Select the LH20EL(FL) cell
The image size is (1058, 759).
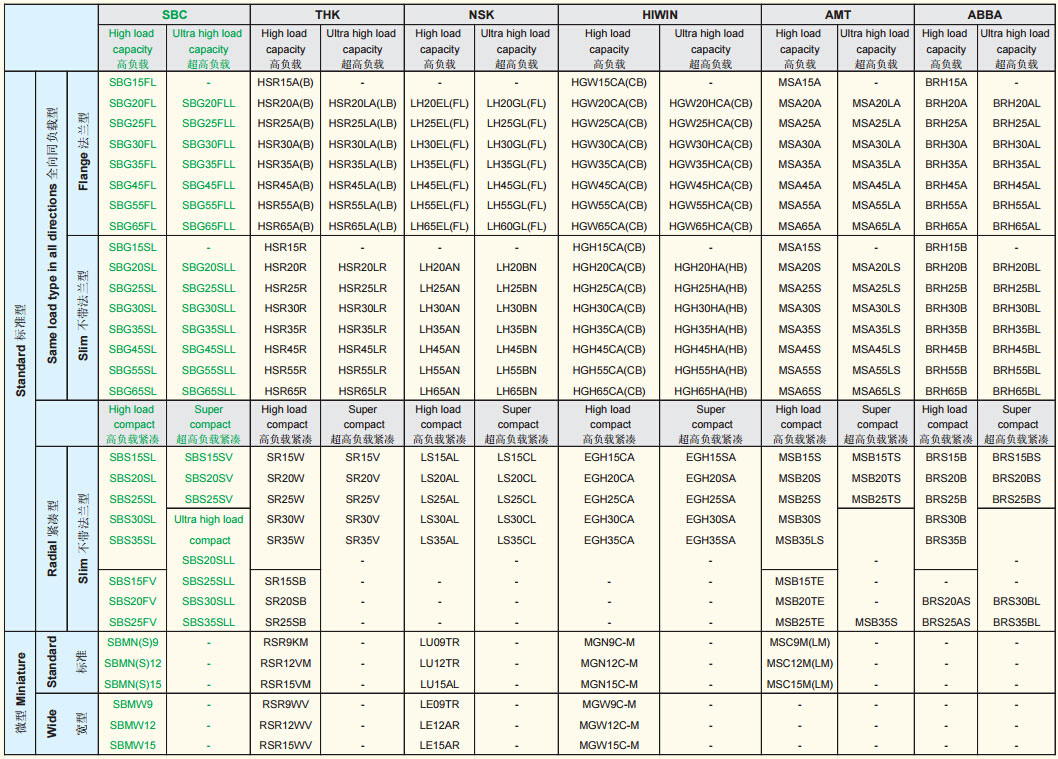(x=439, y=103)
